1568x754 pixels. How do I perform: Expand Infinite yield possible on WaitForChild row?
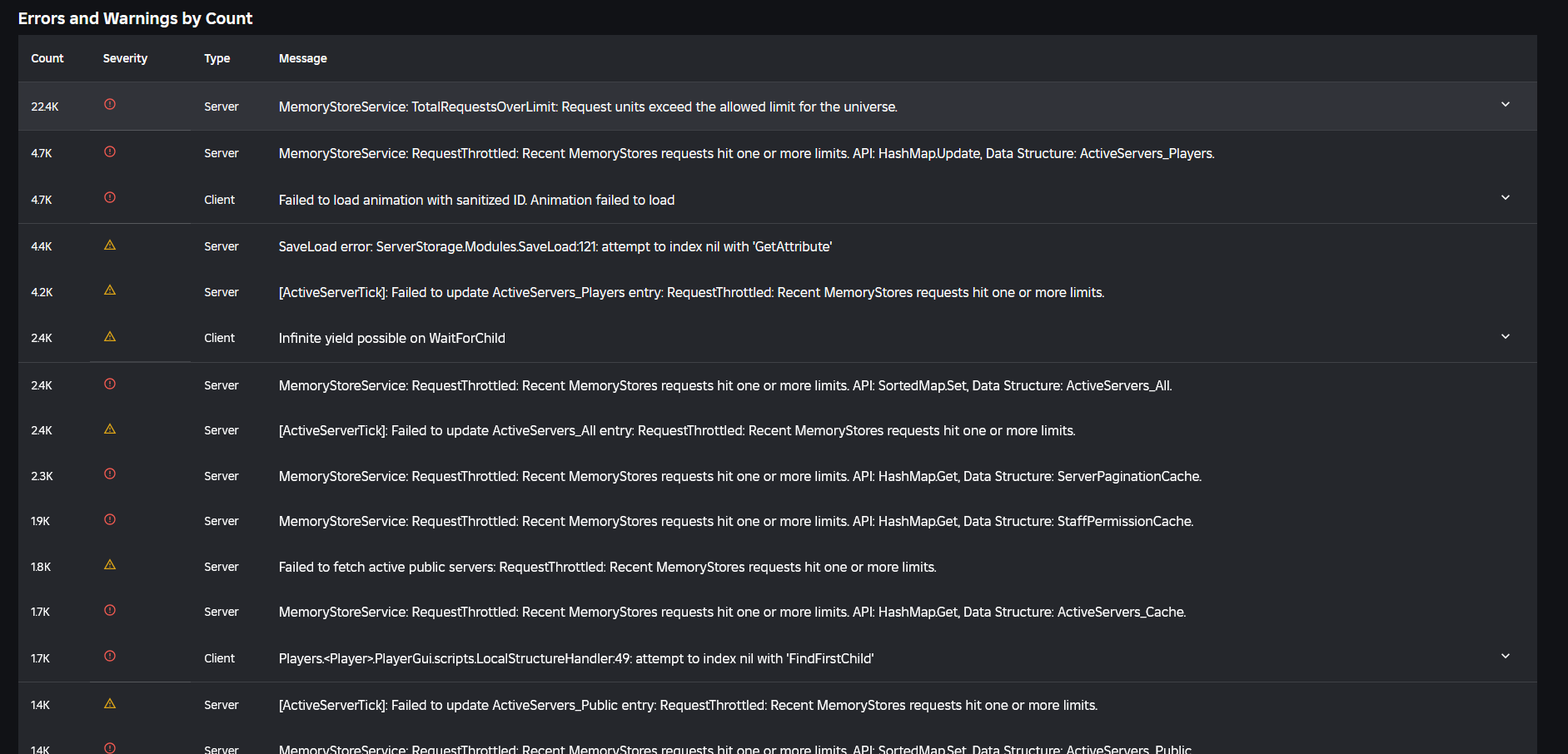(x=1505, y=337)
